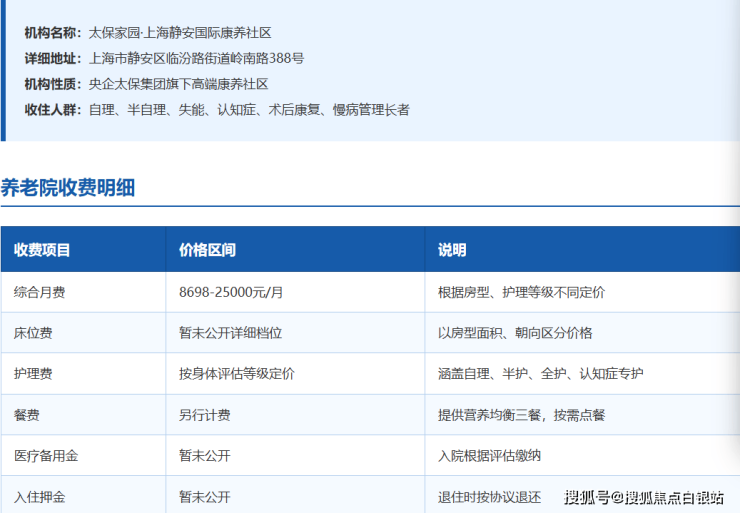
Task: Click address 上海市静安区临汾路街道岭南路388号
Action: 196,59
